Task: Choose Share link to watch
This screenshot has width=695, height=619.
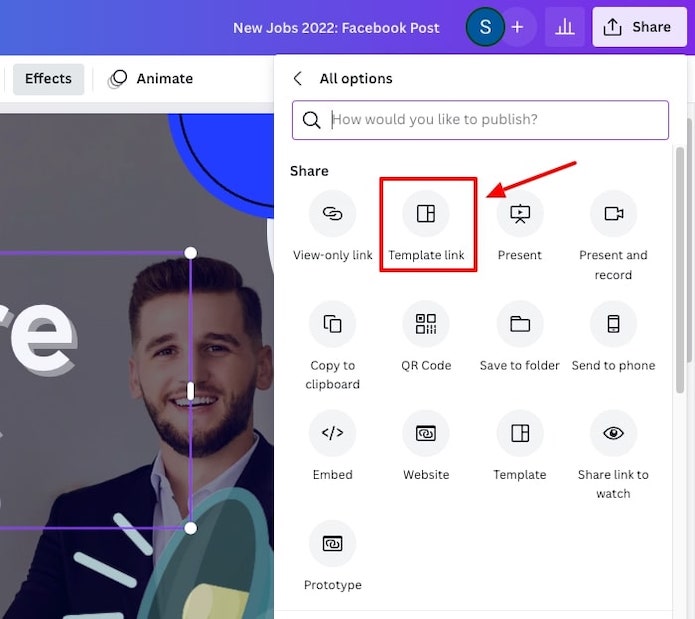Action: 613,454
